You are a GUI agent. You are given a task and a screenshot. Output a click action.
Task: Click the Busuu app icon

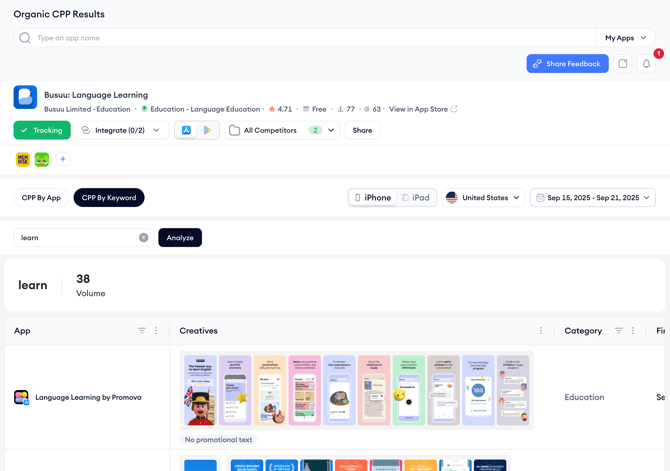pyautogui.click(x=25, y=97)
